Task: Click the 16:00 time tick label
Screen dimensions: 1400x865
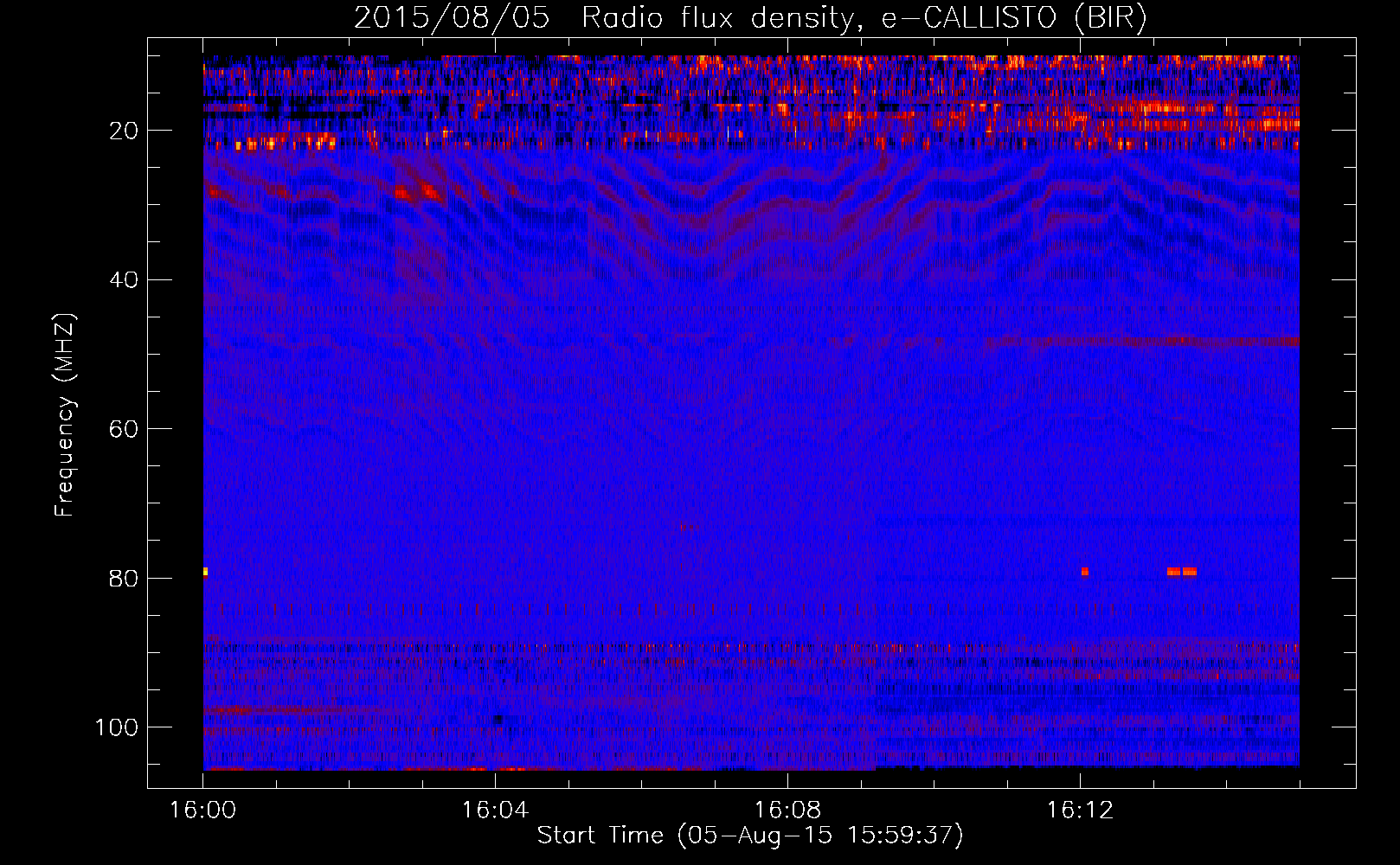Action: pos(203,811)
